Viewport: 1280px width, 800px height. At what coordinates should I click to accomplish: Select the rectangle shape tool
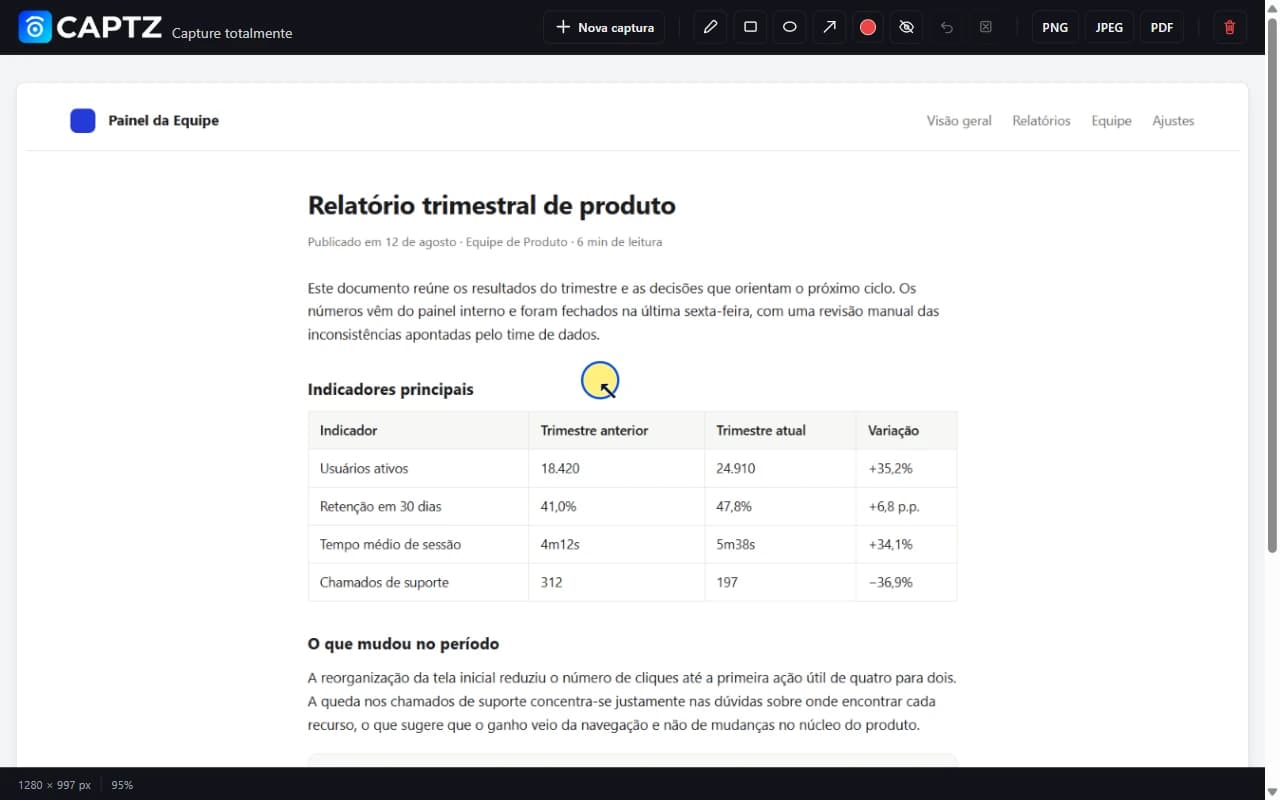tap(750, 27)
